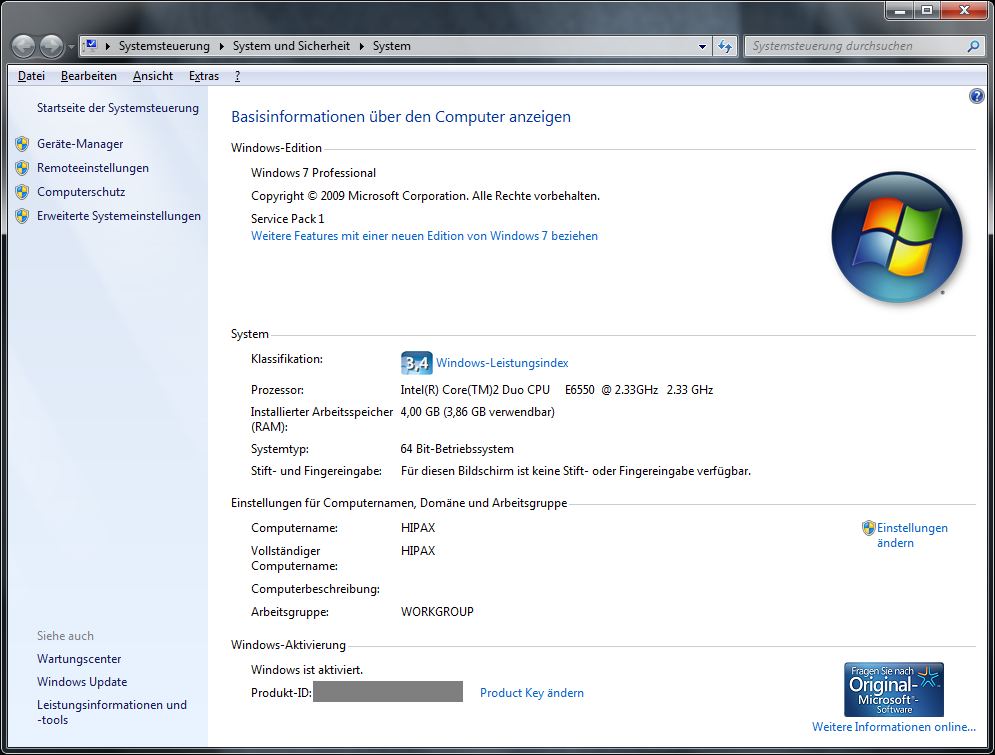Click the shield icon next to Einstellungen ändern
Screen dimensions: 995x755
click(868, 528)
